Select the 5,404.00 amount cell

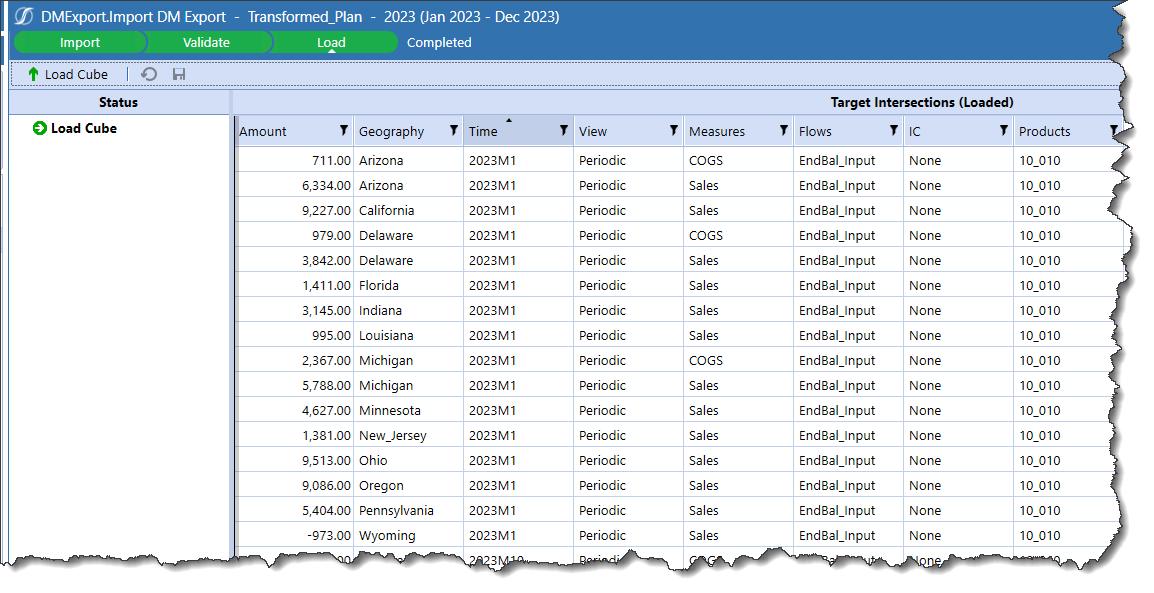294,511
